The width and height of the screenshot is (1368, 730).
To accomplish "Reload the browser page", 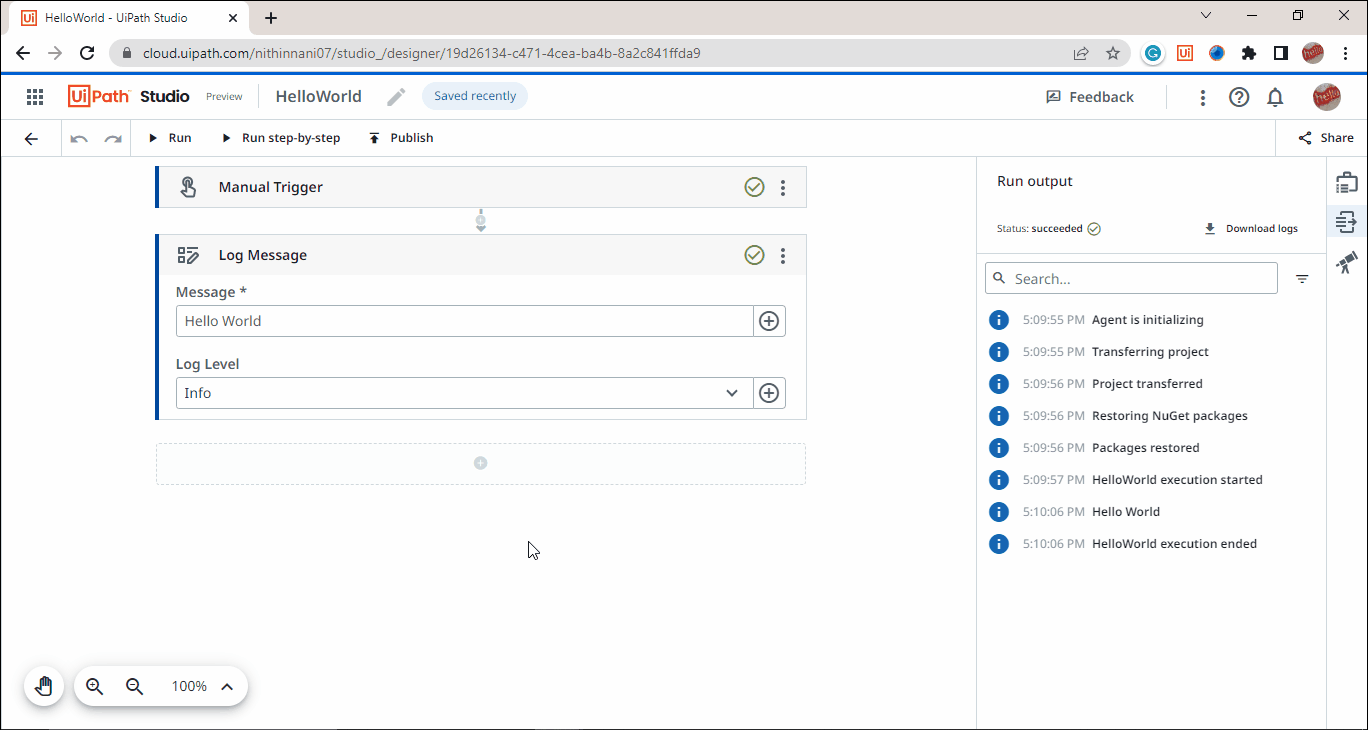I will click(87, 53).
